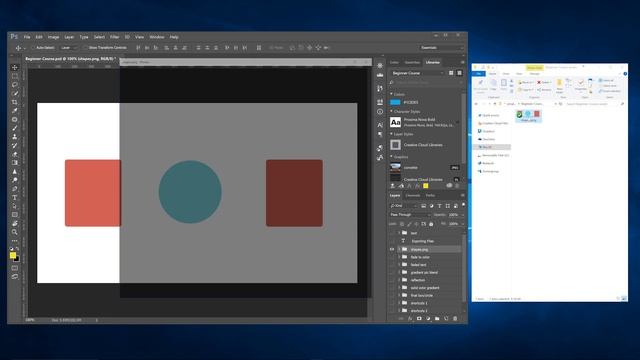Toggle type layer filter in Layers panel

440,206
